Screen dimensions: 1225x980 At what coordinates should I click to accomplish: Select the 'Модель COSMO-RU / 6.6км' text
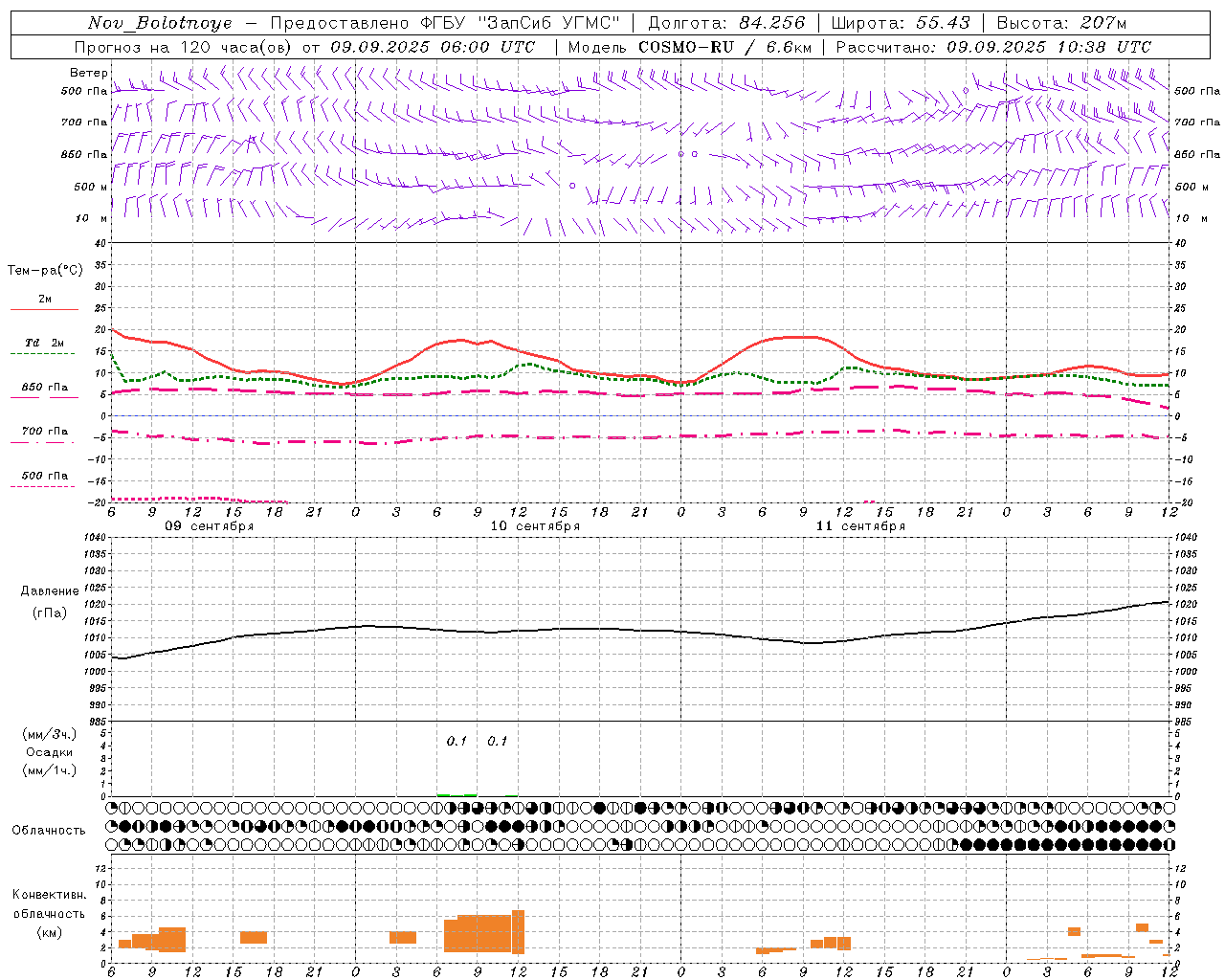[689, 47]
